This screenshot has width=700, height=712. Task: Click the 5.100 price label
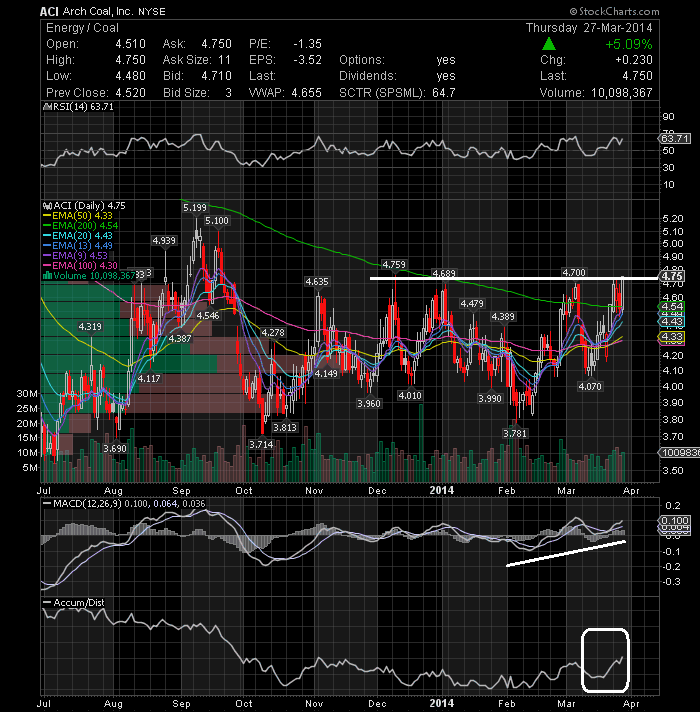(x=217, y=221)
